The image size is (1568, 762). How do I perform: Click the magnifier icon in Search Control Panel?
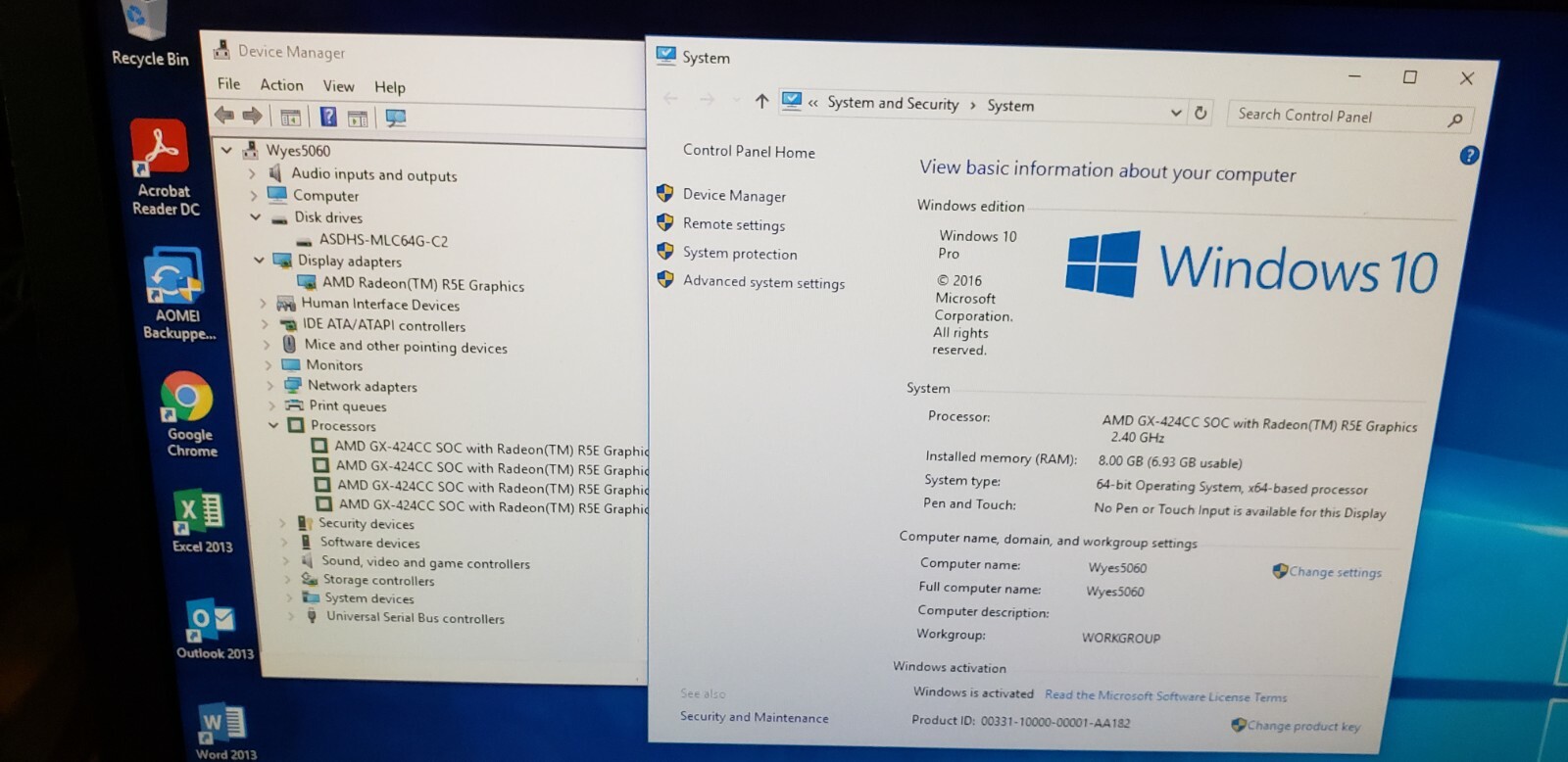pos(1455,120)
